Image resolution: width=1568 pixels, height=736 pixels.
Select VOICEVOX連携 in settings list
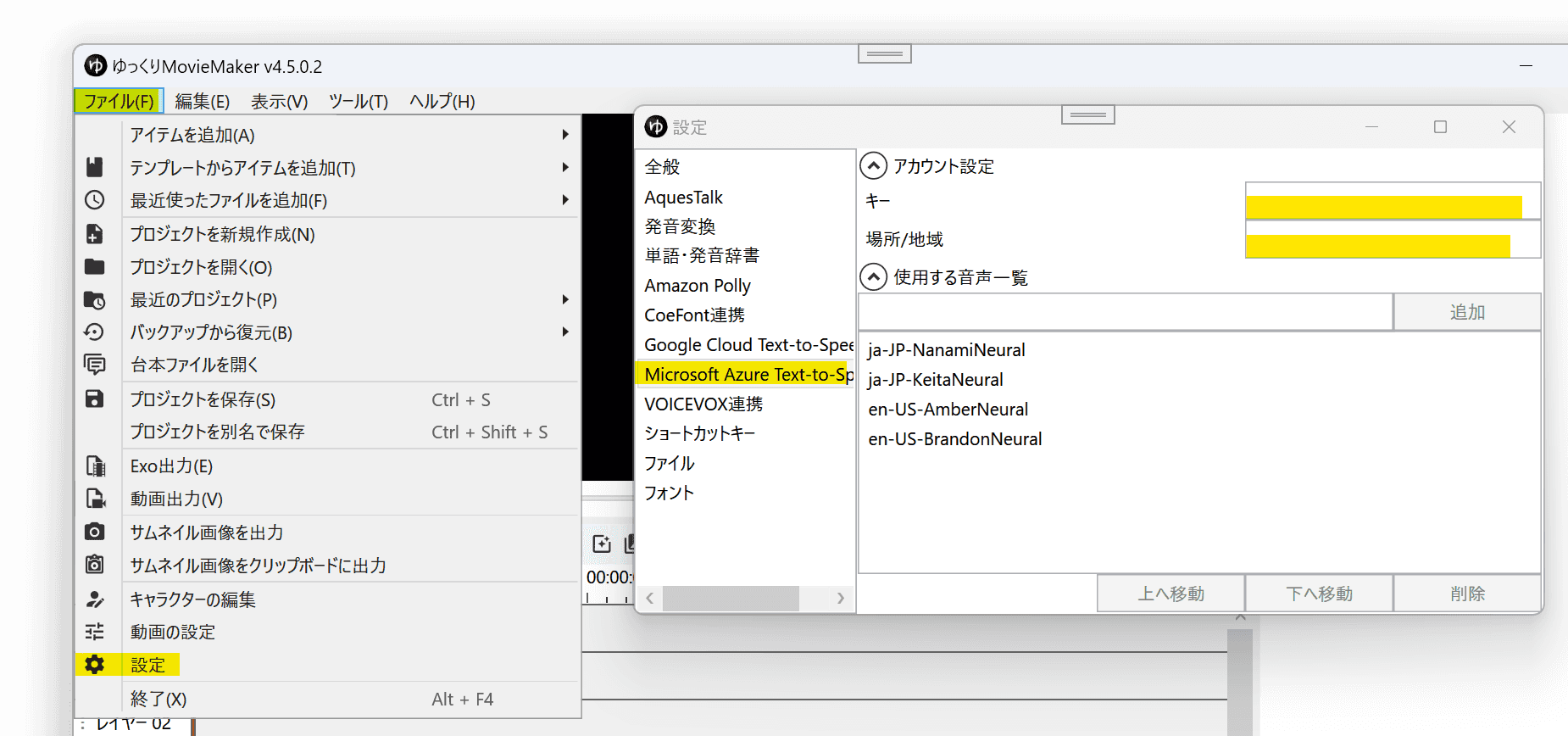(703, 404)
